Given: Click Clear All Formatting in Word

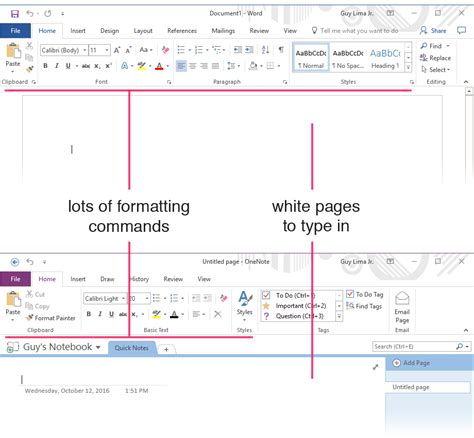Looking at the screenshot, I should coord(165,50).
